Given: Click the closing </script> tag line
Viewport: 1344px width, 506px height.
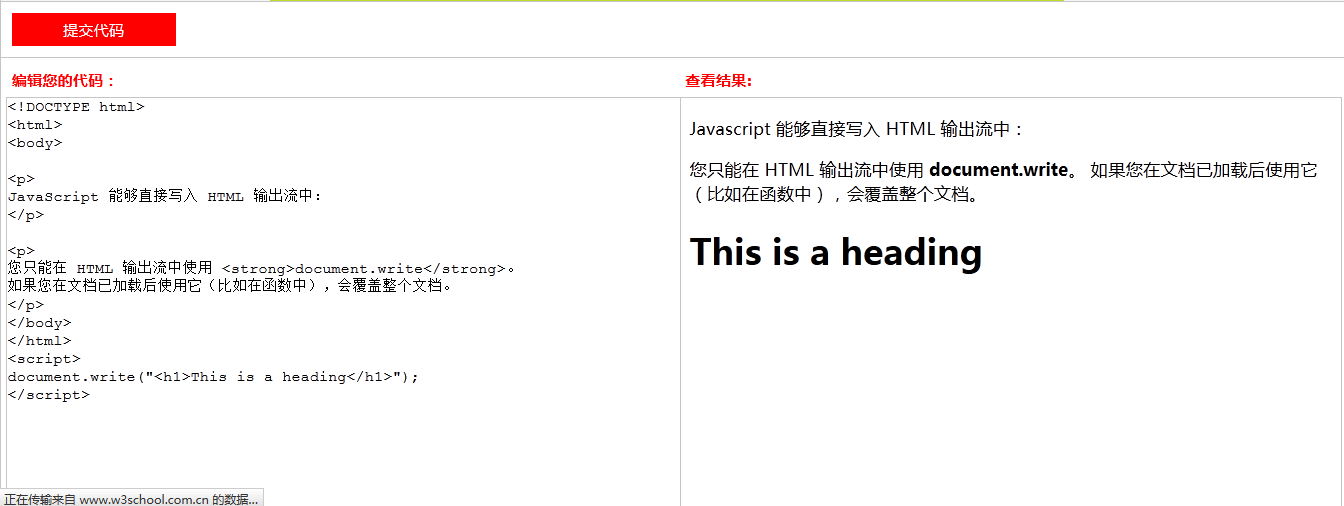Looking at the screenshot, I should coord(49,395).
